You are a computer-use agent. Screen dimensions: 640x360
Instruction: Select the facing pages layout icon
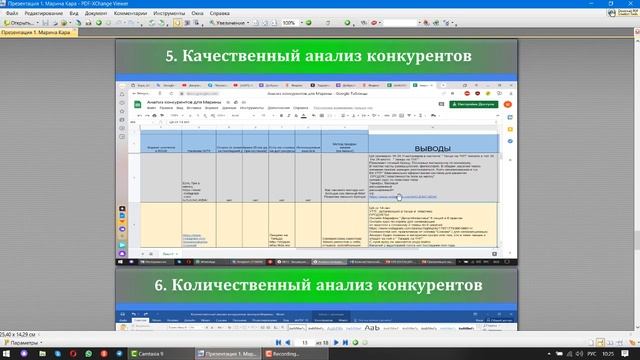click(610, 342)
